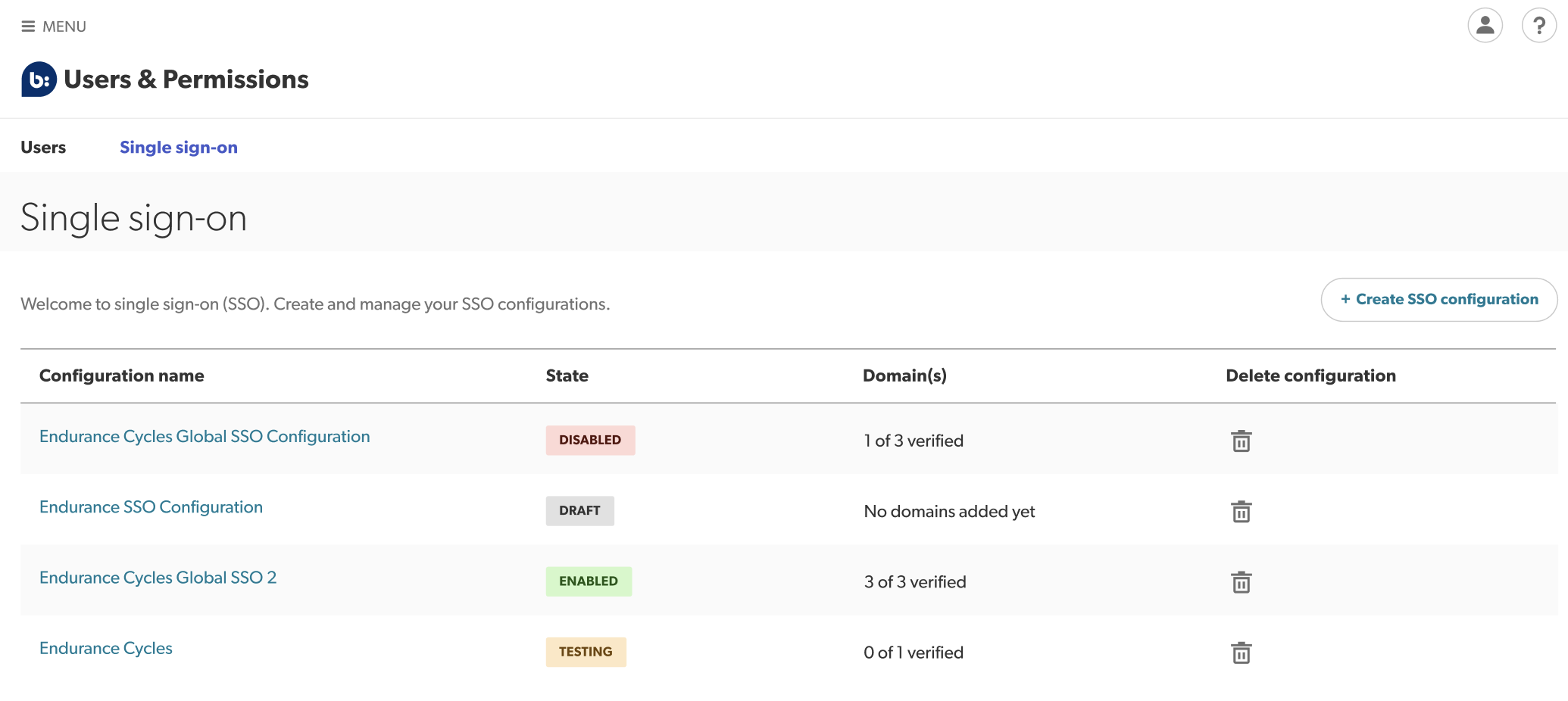Click the State column header
This screenshot has width=1568, height=701.
coord(567,376)
